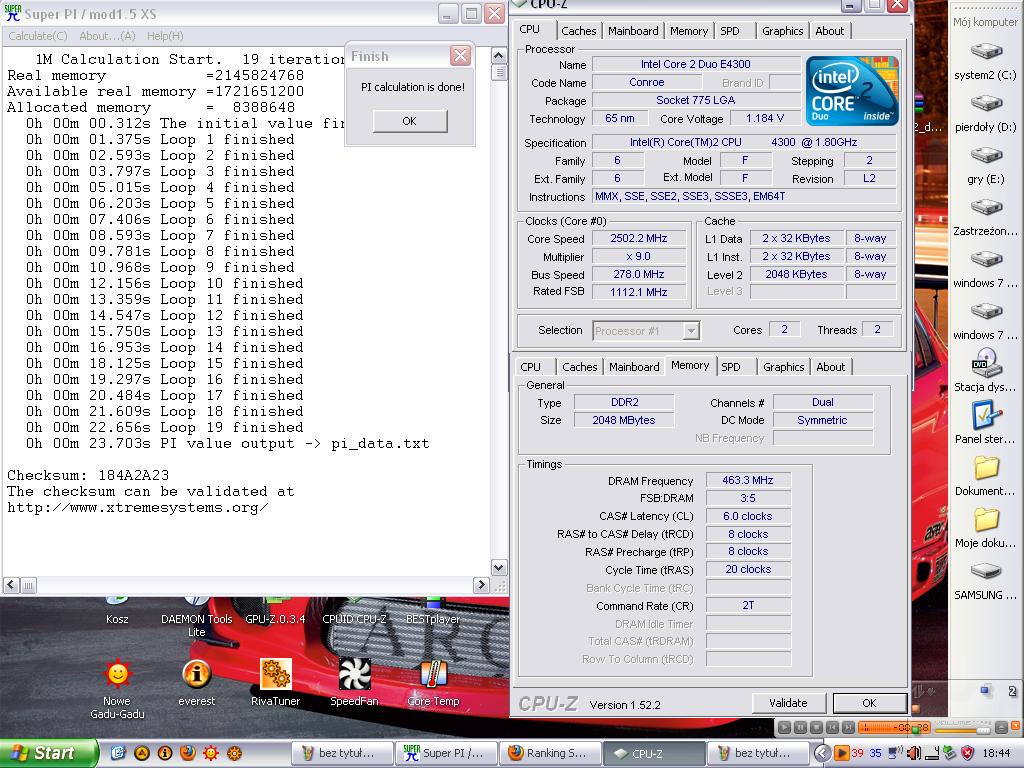1024x768 pixels.
Task: Click the OK button in CPU-Z
Action: point(869,703)
